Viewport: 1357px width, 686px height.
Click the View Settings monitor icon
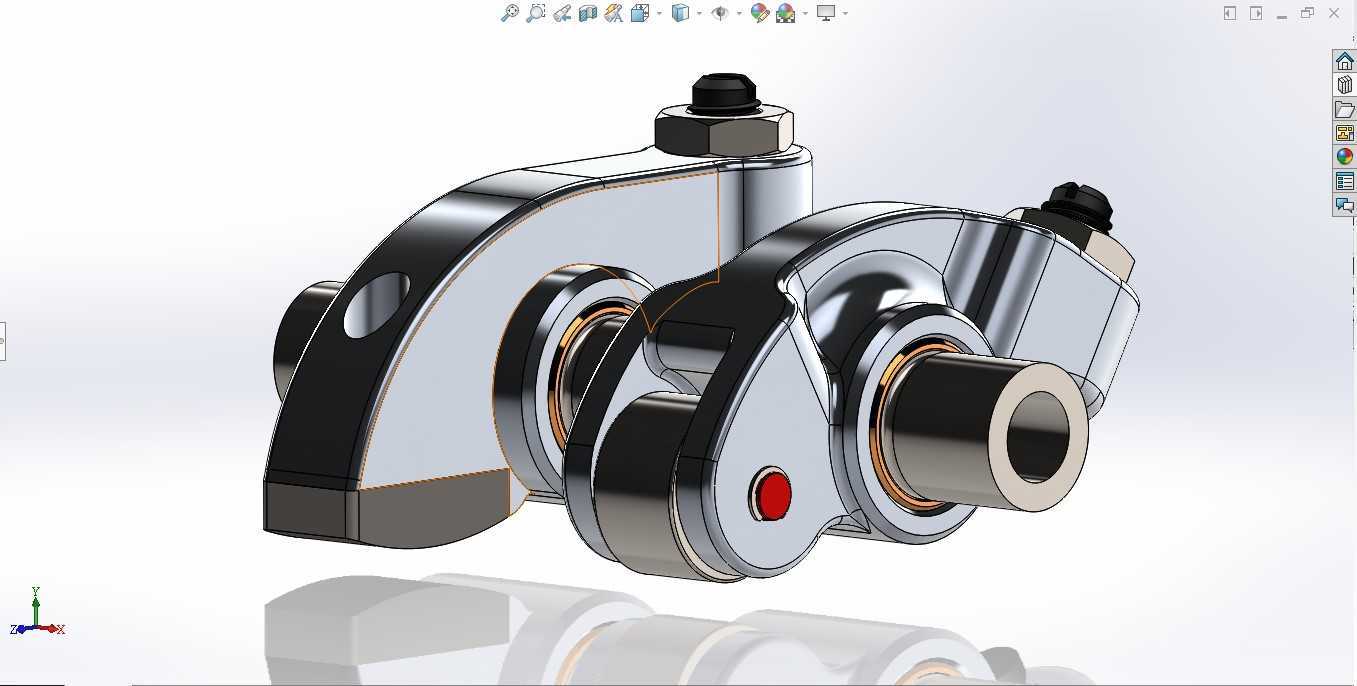(826, 13)
